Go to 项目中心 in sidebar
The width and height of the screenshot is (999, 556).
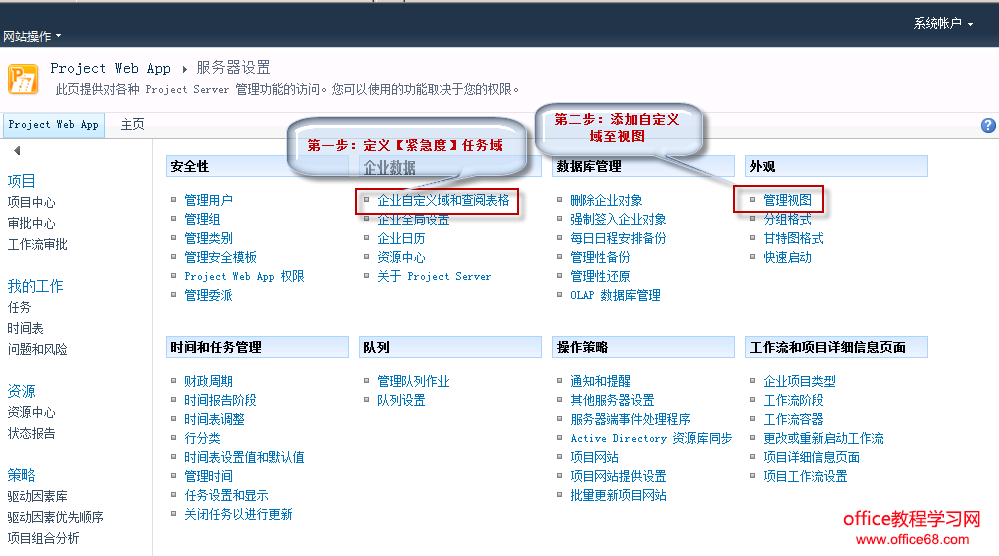point(31,203)
